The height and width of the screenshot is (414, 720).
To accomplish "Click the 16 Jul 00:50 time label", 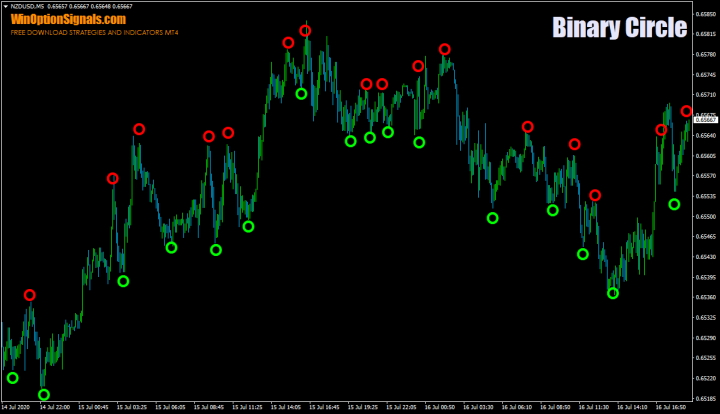I will click(x=439, y=407).
